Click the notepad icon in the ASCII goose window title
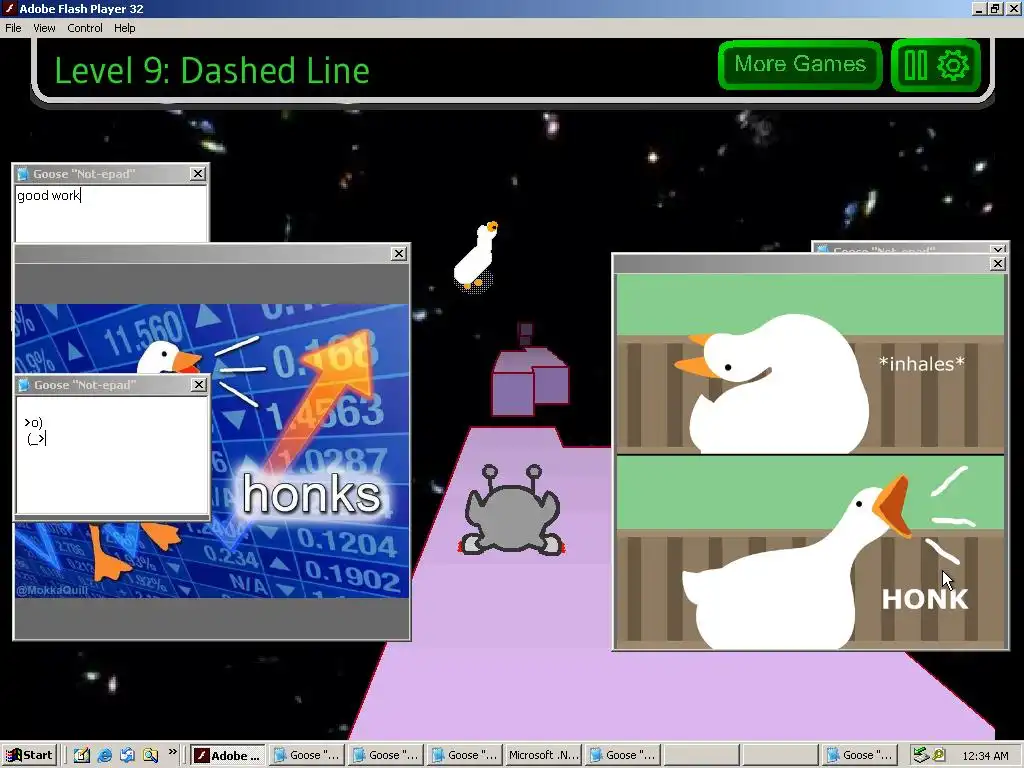This screenshot has height=768, width=1024. [x=24, y=385]
